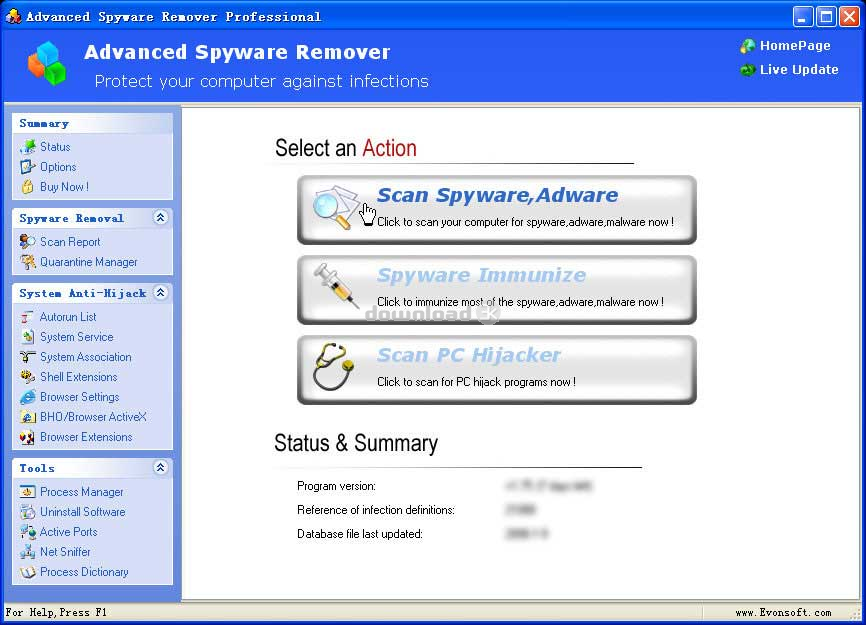
Task: Collapse the Tools panel
Action: 160,468
